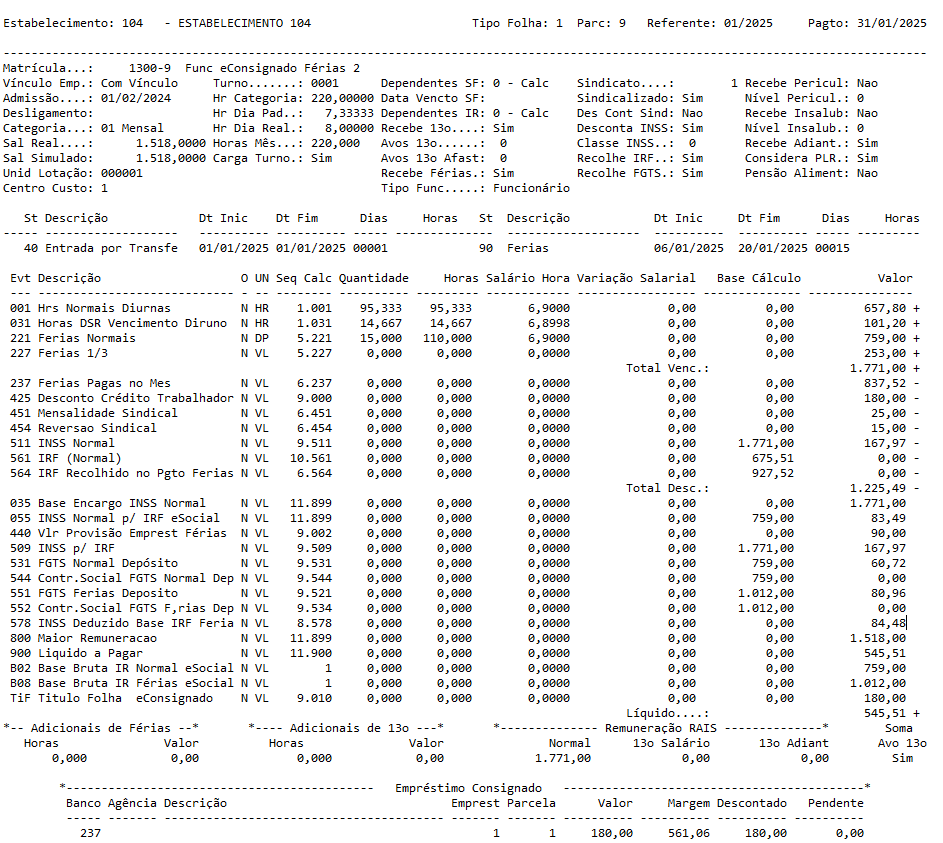This screenshot has width=943, height=843.
Task: Click Ferias start date '06/01/2025'
Action: 689,248
